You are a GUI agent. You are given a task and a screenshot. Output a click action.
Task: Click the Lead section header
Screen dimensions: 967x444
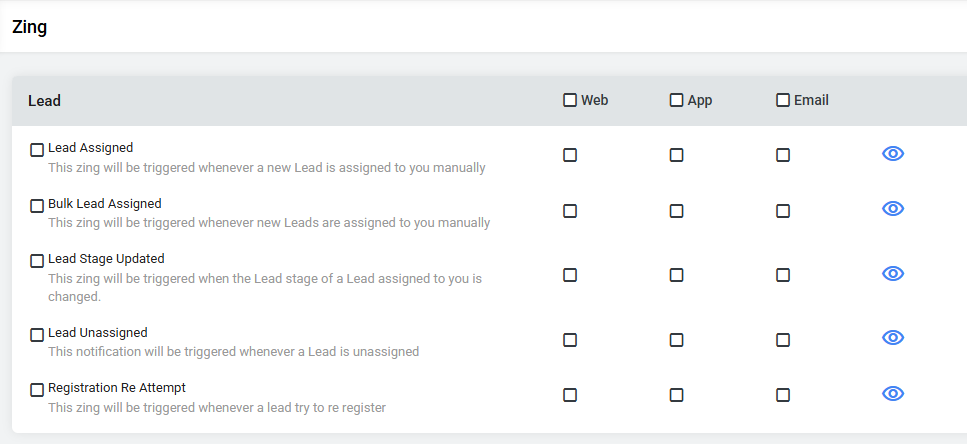click(44, 101)
